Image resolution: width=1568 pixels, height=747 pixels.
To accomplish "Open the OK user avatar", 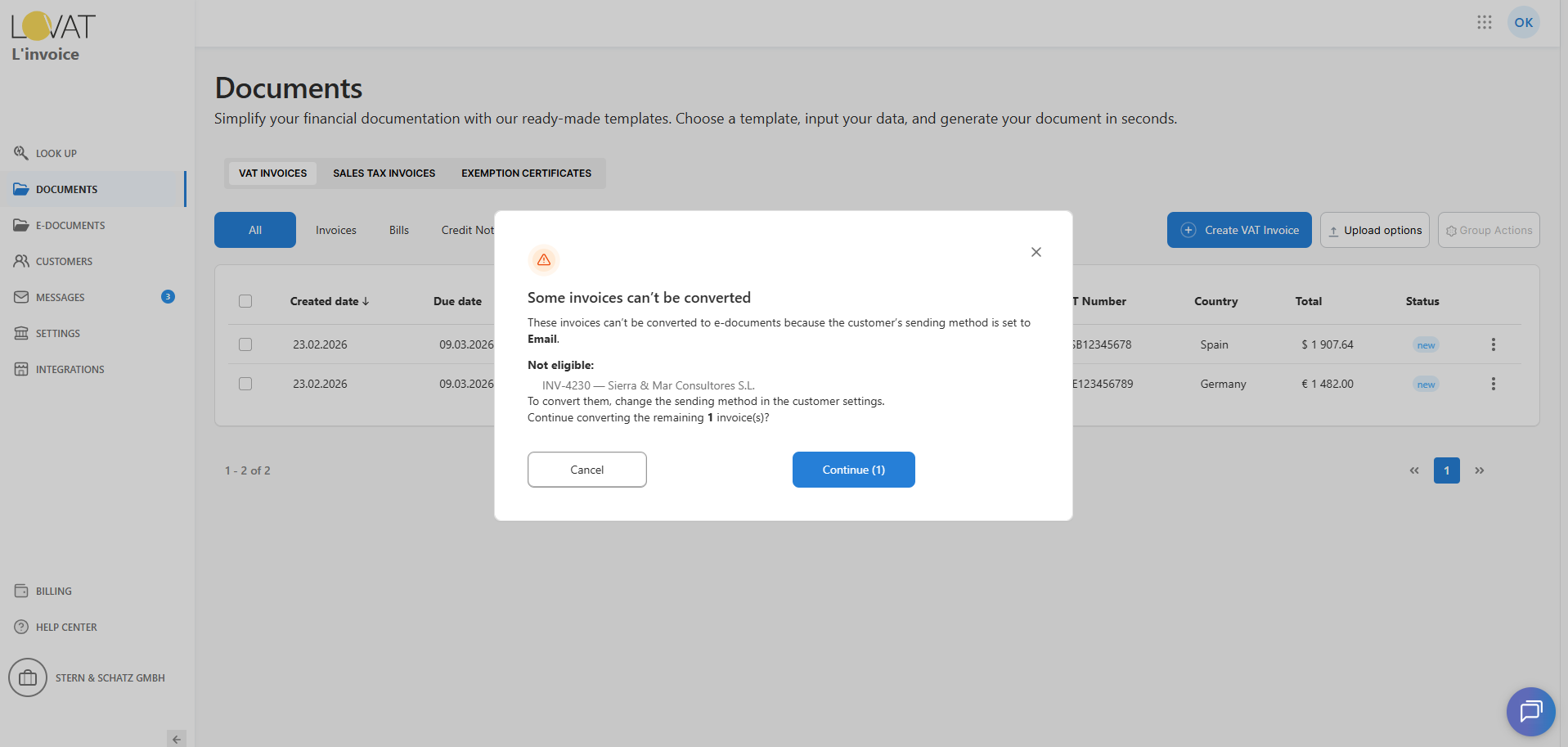I will pos(1523,22).
